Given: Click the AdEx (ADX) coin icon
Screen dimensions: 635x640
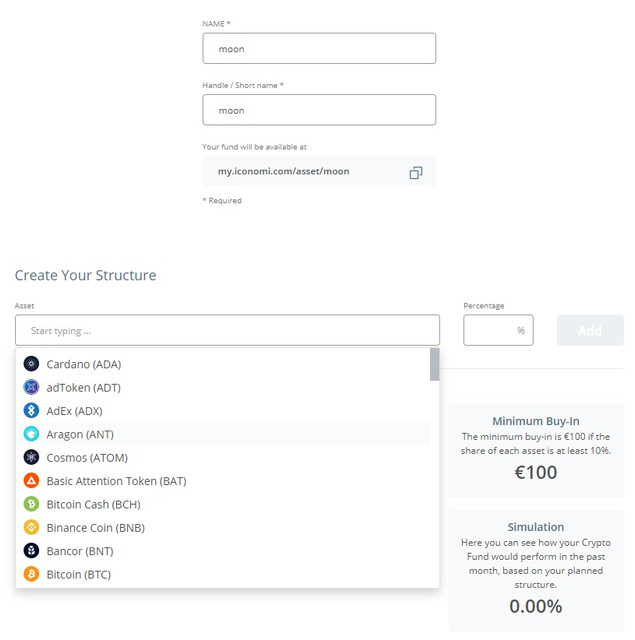Looking at the screenshot, I should (31, 410).
